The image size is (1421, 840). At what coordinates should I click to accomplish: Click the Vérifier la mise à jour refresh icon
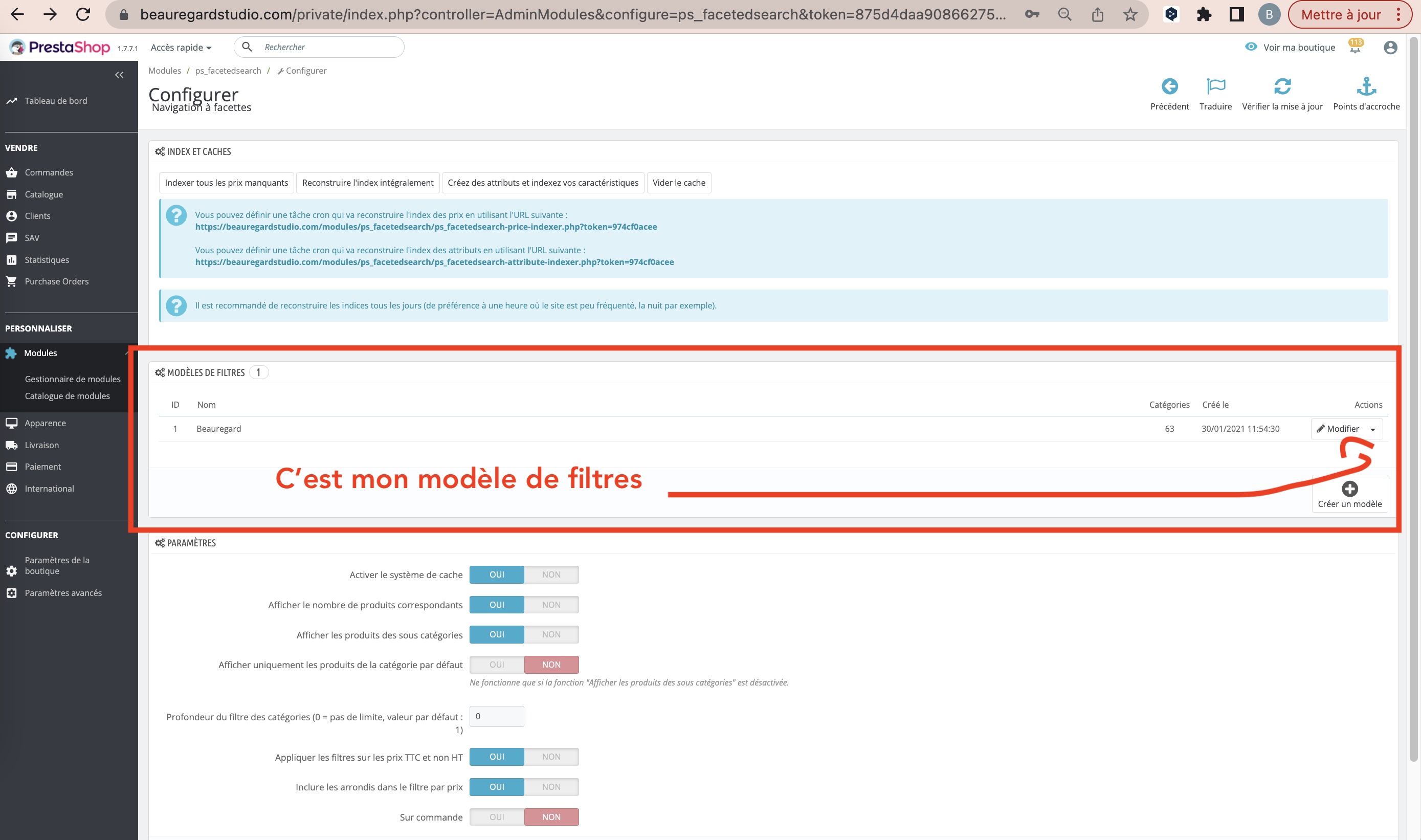(1283, 86)
